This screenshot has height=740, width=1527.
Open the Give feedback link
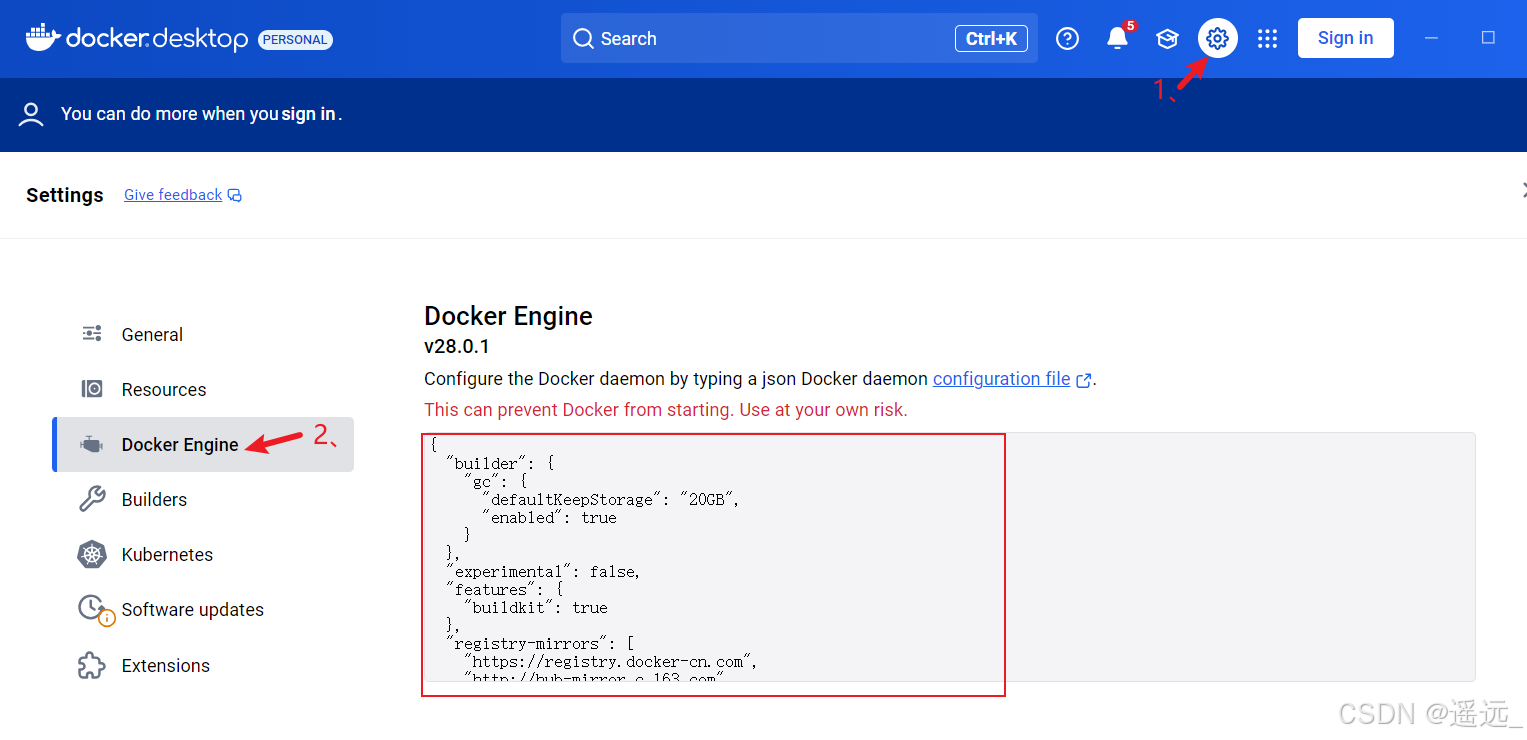coord(173,195)
